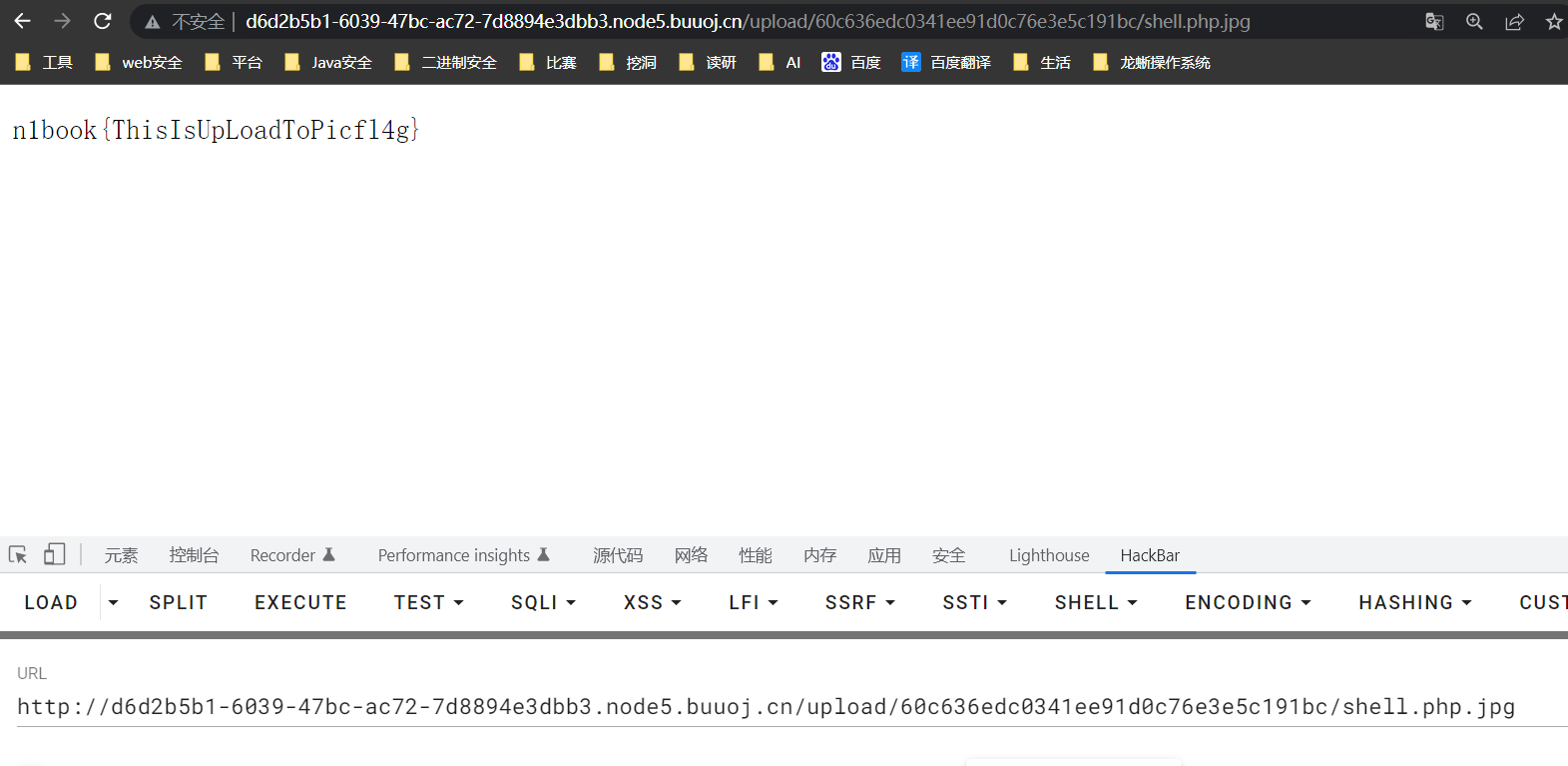
Task: Click the share page icon
Action: (x=1514, y=21)
